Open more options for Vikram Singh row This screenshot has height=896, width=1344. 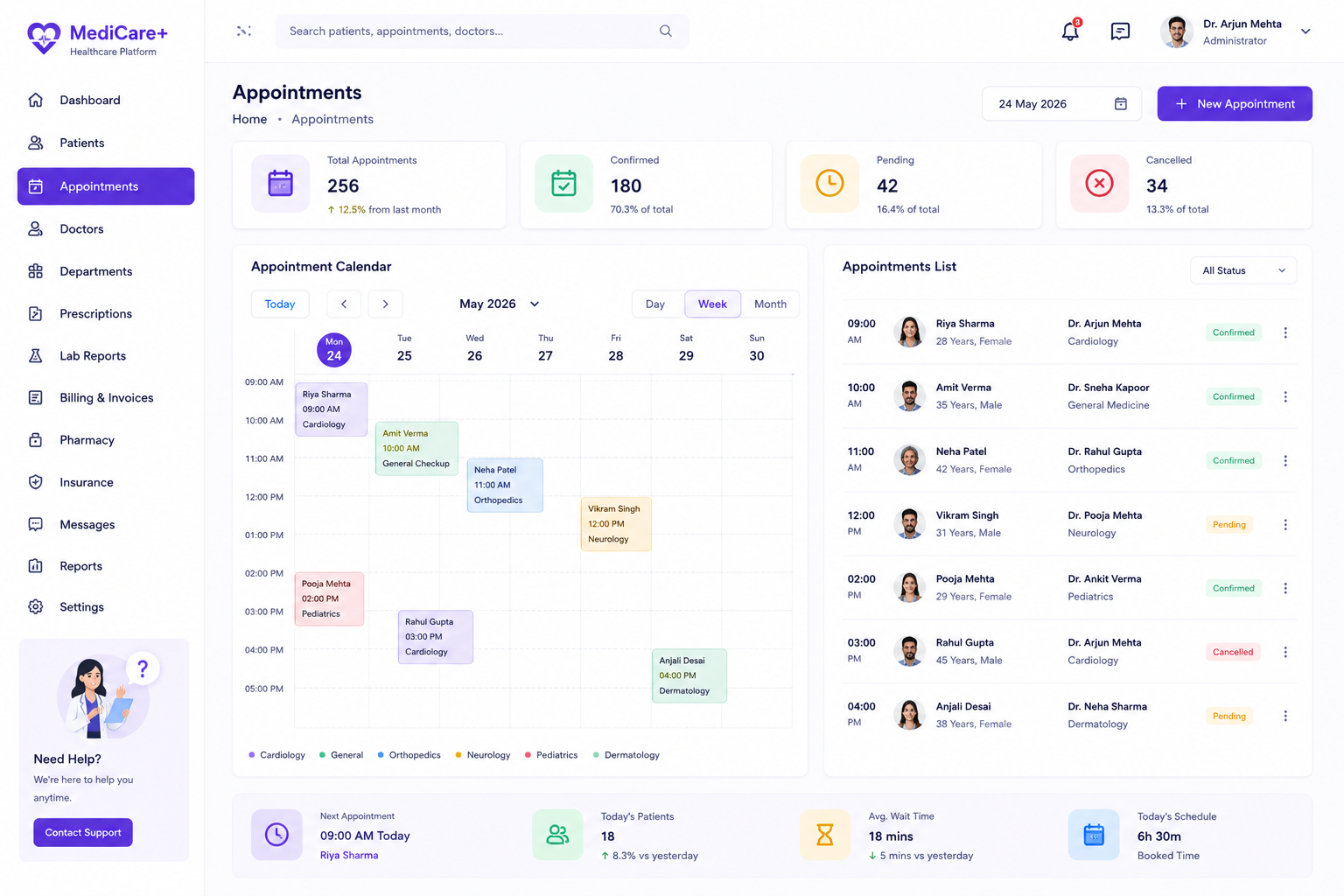pos(1285,524)
